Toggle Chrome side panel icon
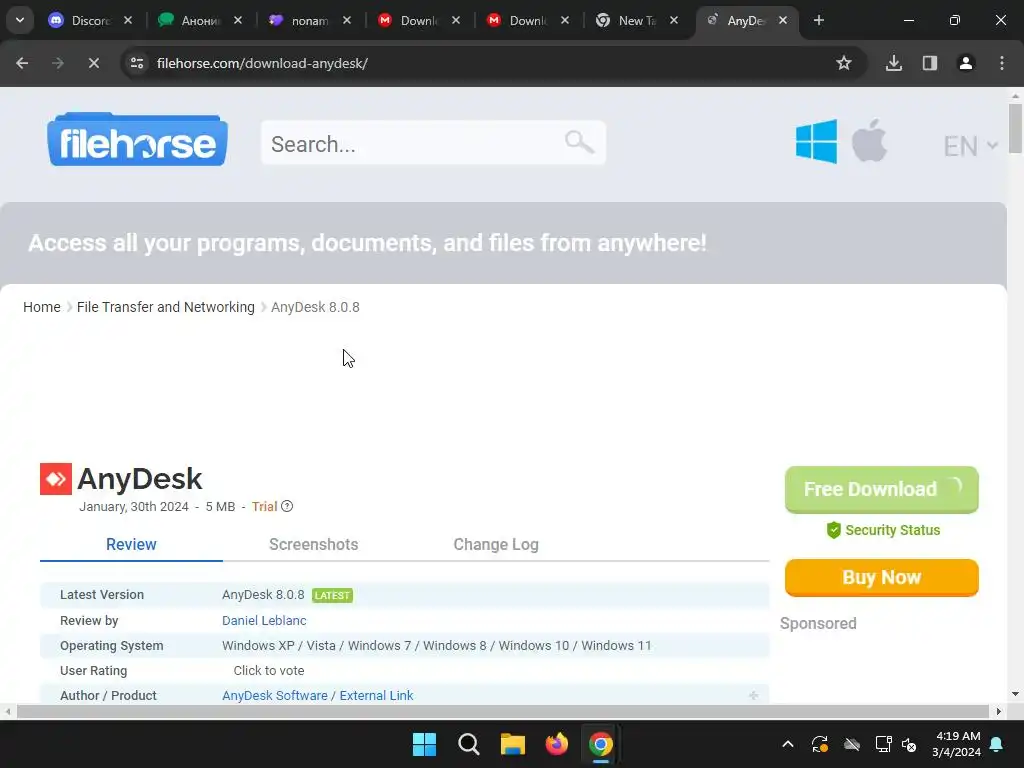This screenshot has width=1024, height=768. 930,63
